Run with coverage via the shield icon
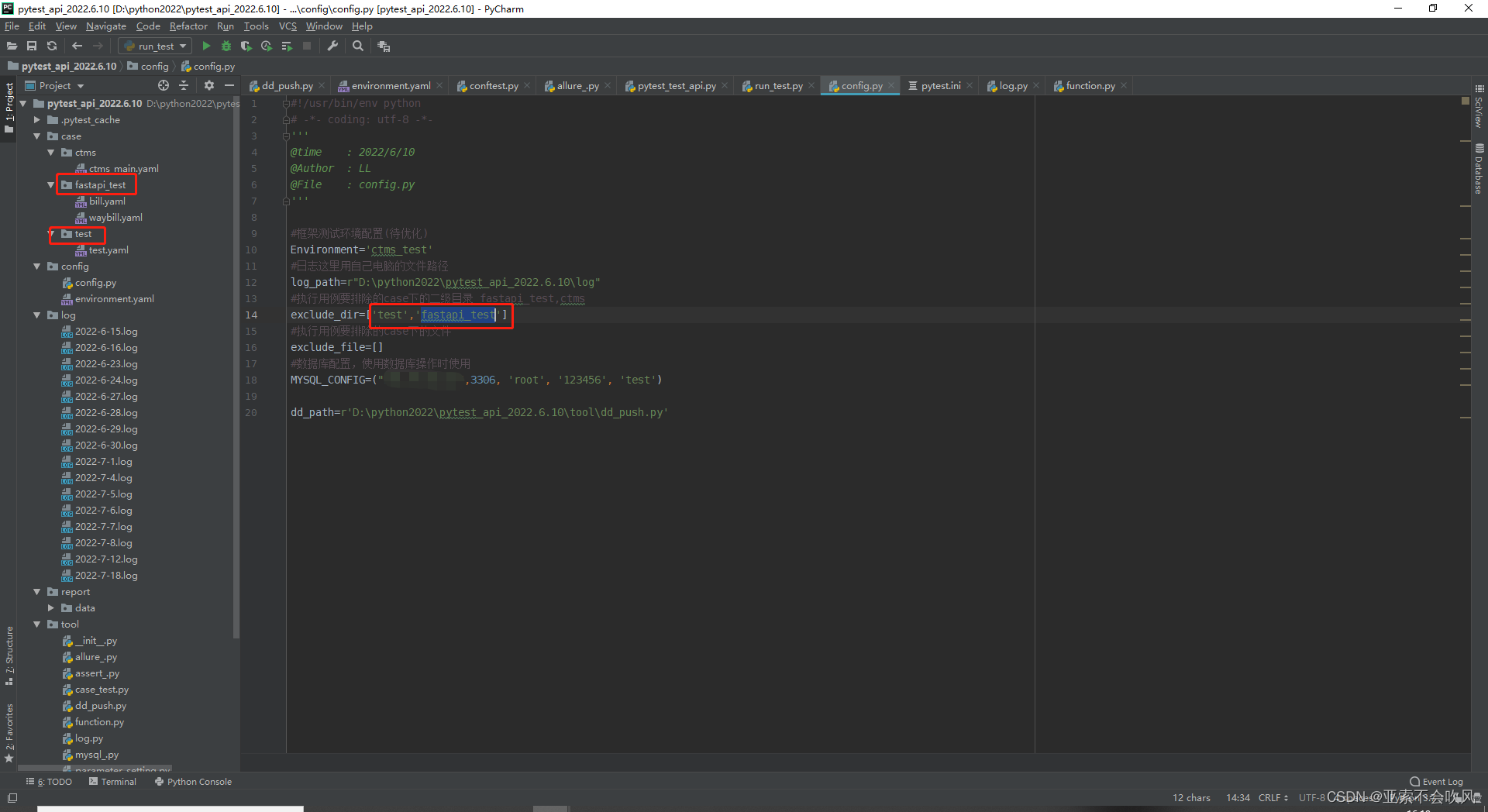The image size is (1488, 812). [x=246, y=46]
